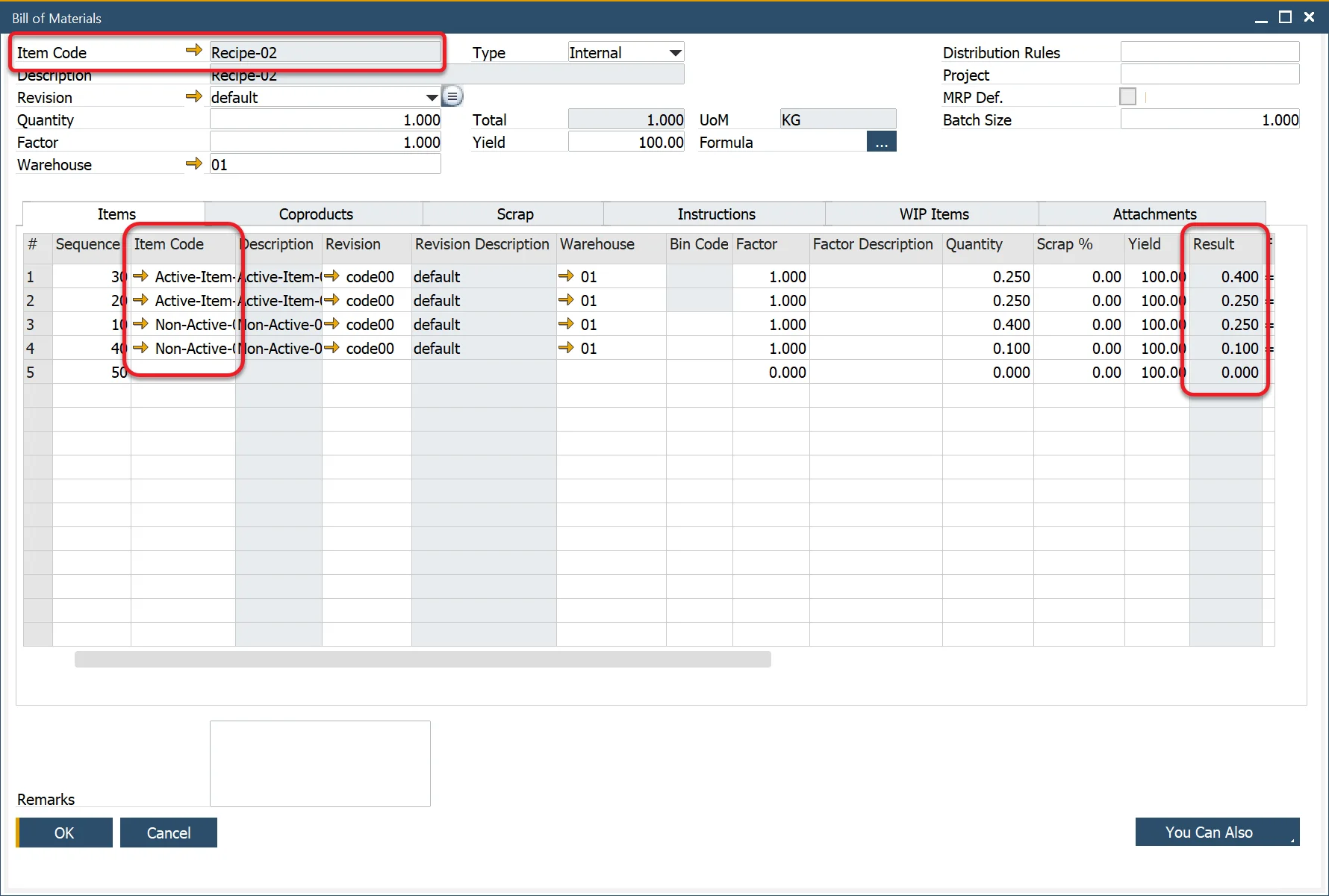This screenshot has height=896, width=1329.
Task: Toggle the MRP Def. checkbox
Action: coord(1127,96)
